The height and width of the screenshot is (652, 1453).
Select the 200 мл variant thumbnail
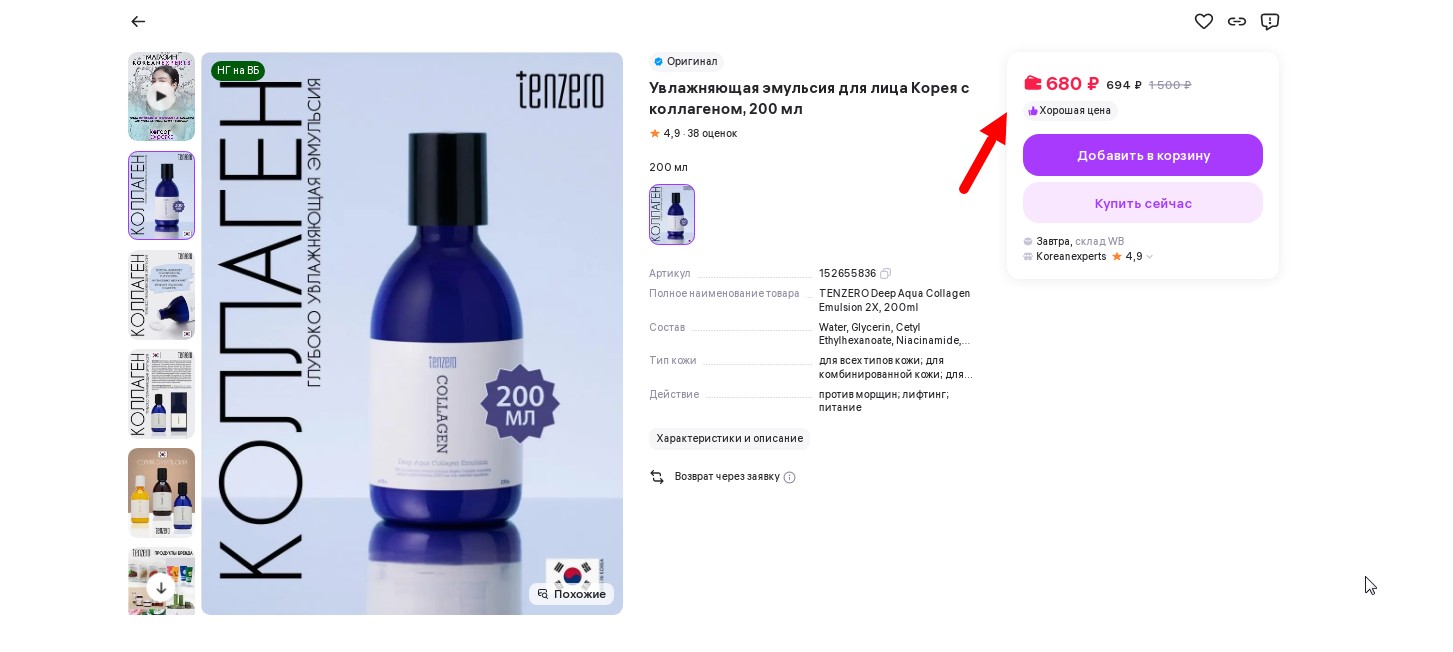tap(672, 214)
